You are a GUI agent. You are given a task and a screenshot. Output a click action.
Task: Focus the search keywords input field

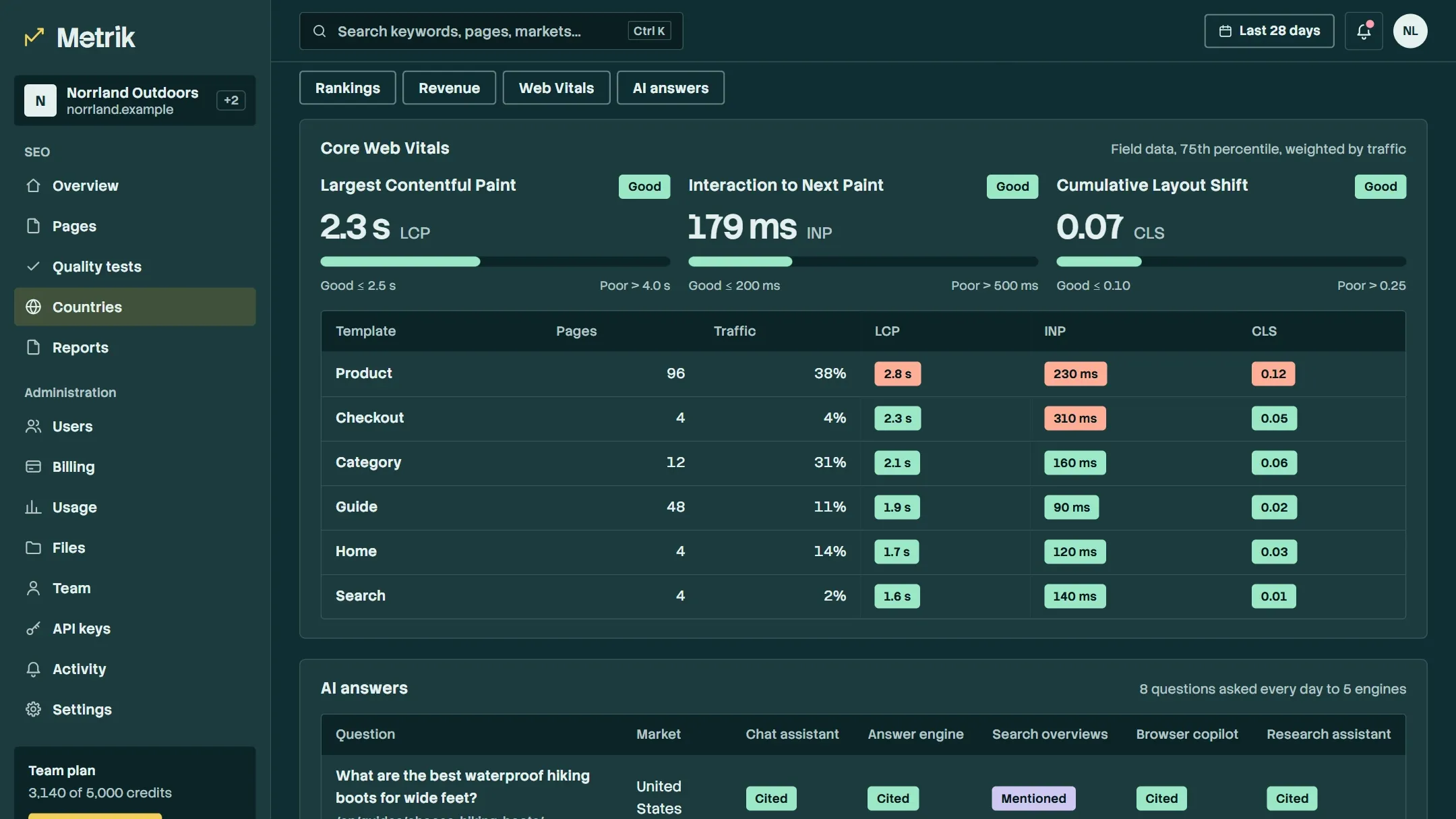tap(491, 31)
